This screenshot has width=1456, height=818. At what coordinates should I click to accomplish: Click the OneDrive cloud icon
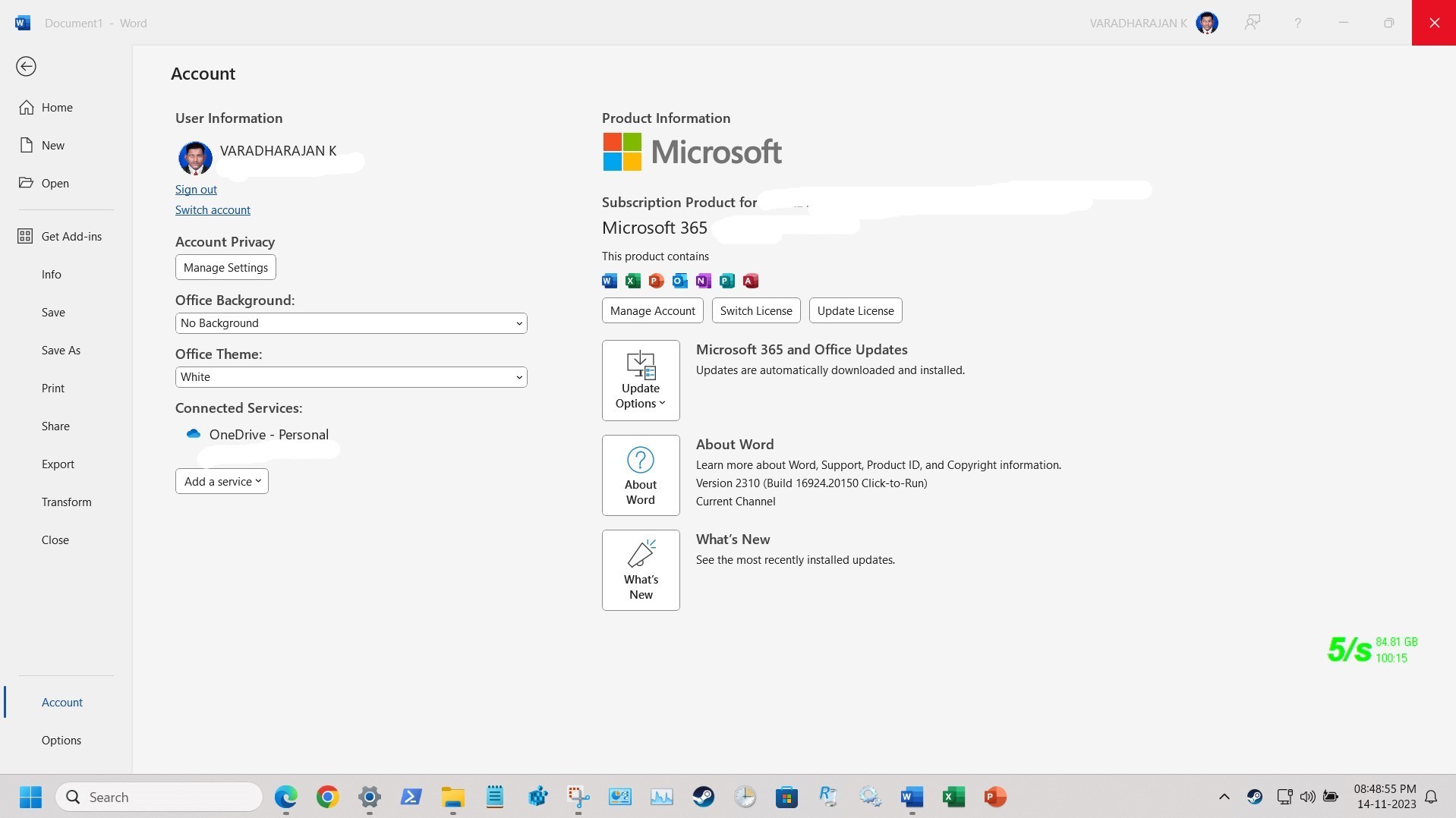[194, 434]
